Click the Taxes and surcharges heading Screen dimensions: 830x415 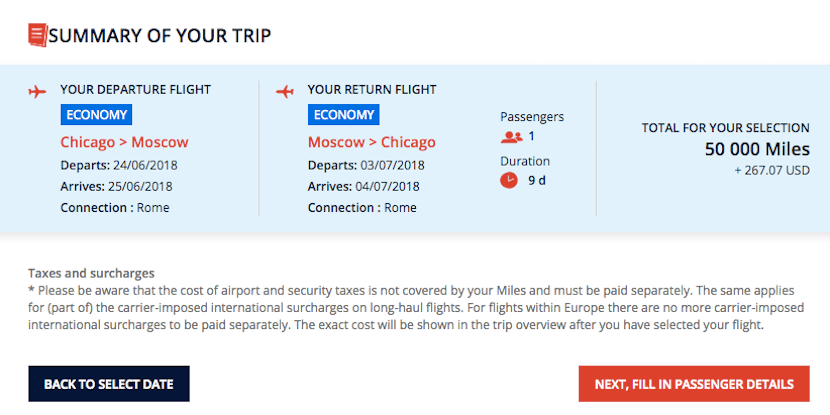click(91, 273)
